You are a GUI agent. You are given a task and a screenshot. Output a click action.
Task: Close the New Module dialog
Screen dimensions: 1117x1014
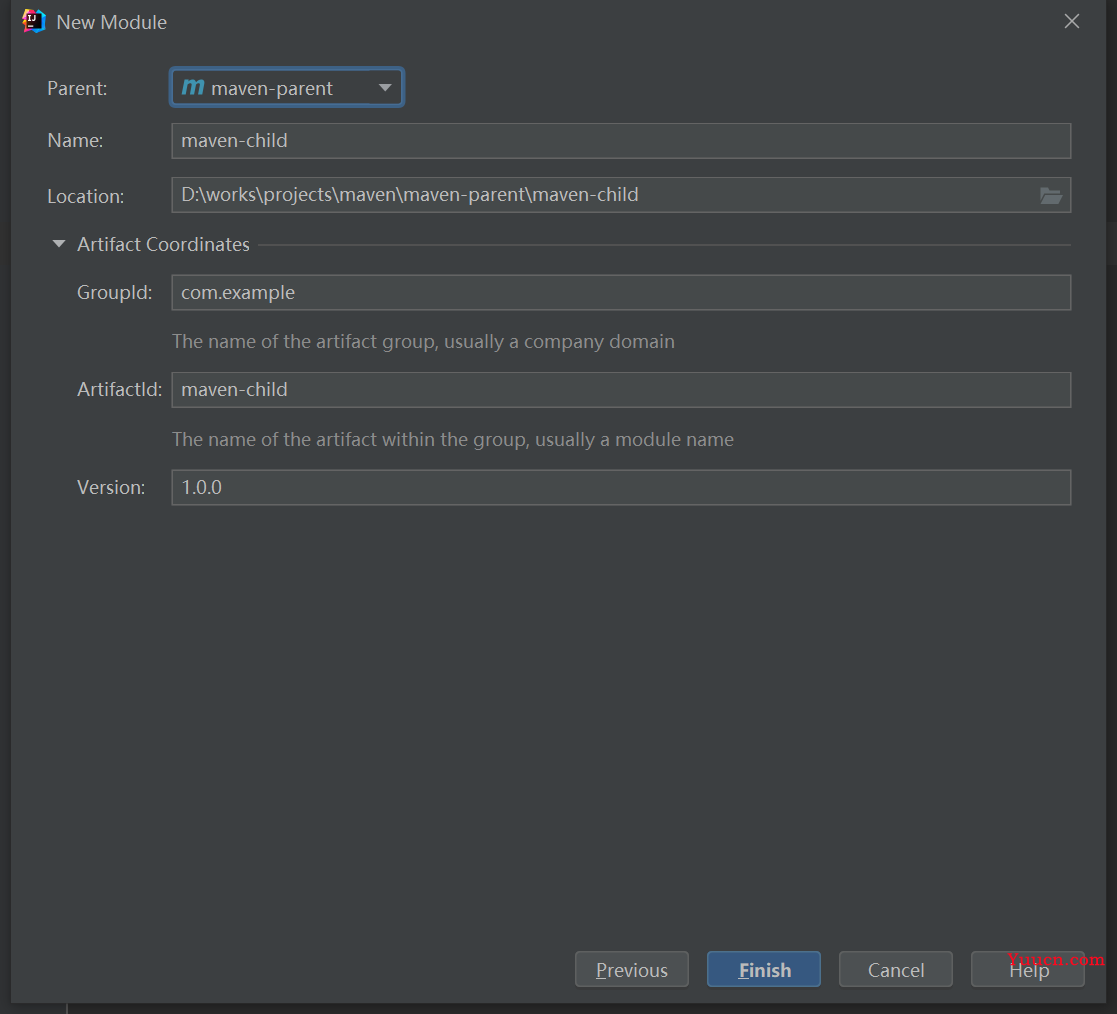click(1071, 21)
